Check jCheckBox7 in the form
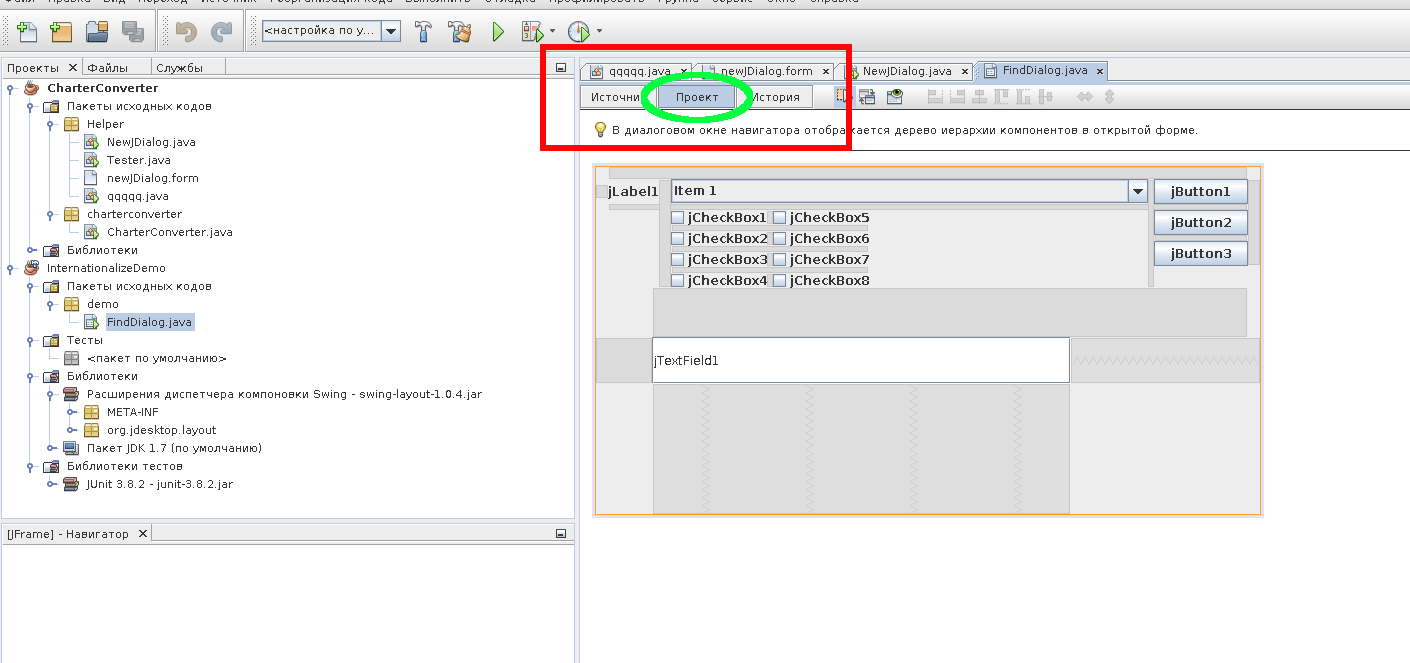The width and height of the screenshot is (1410, 663). tap(779, 260)
